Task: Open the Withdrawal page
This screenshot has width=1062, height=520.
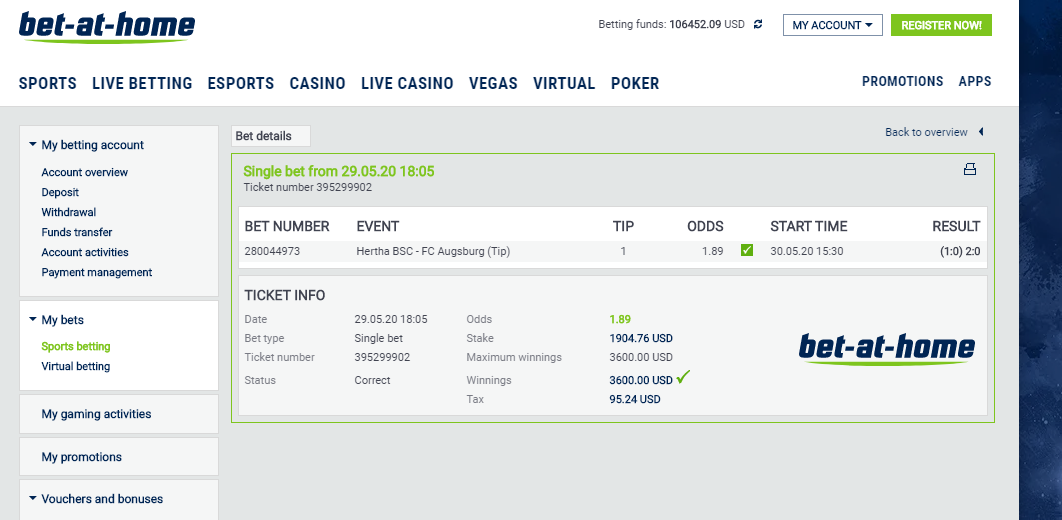Action: (x=68, y=212)
